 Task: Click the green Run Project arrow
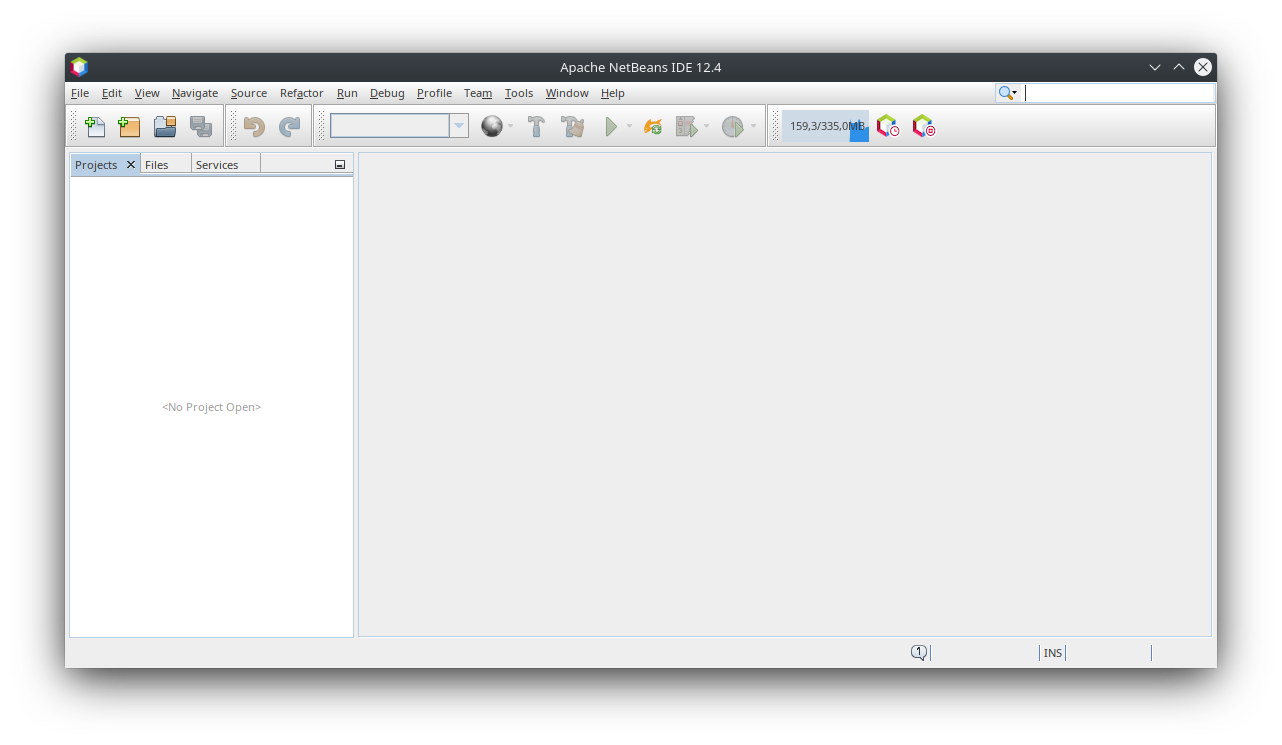[x=610, y=127]
